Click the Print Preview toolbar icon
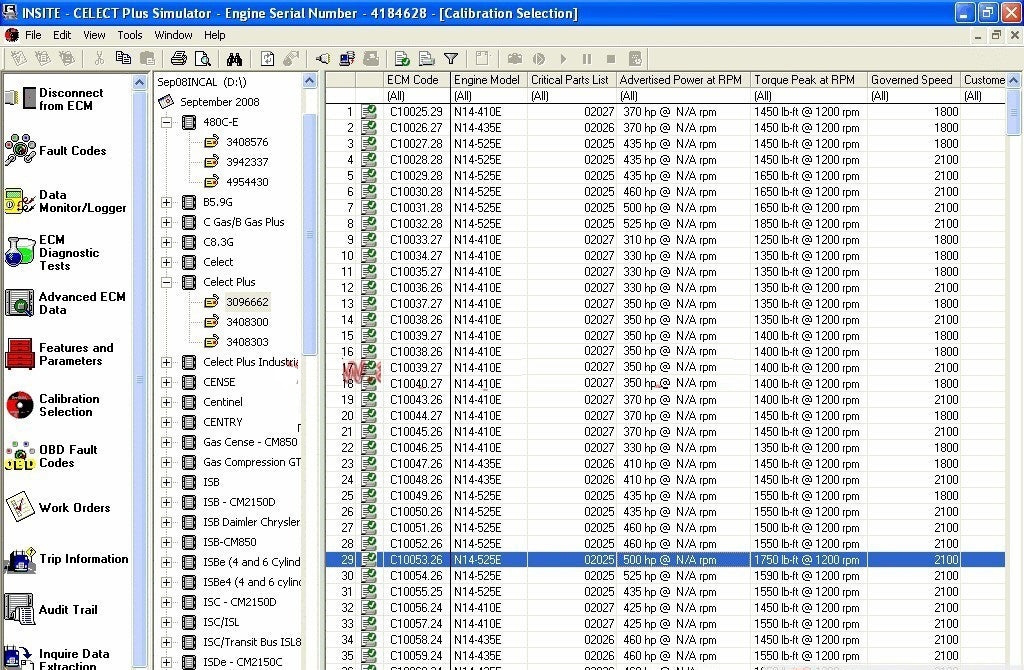This screenshot has height=670, width=1024. point(203,59)
